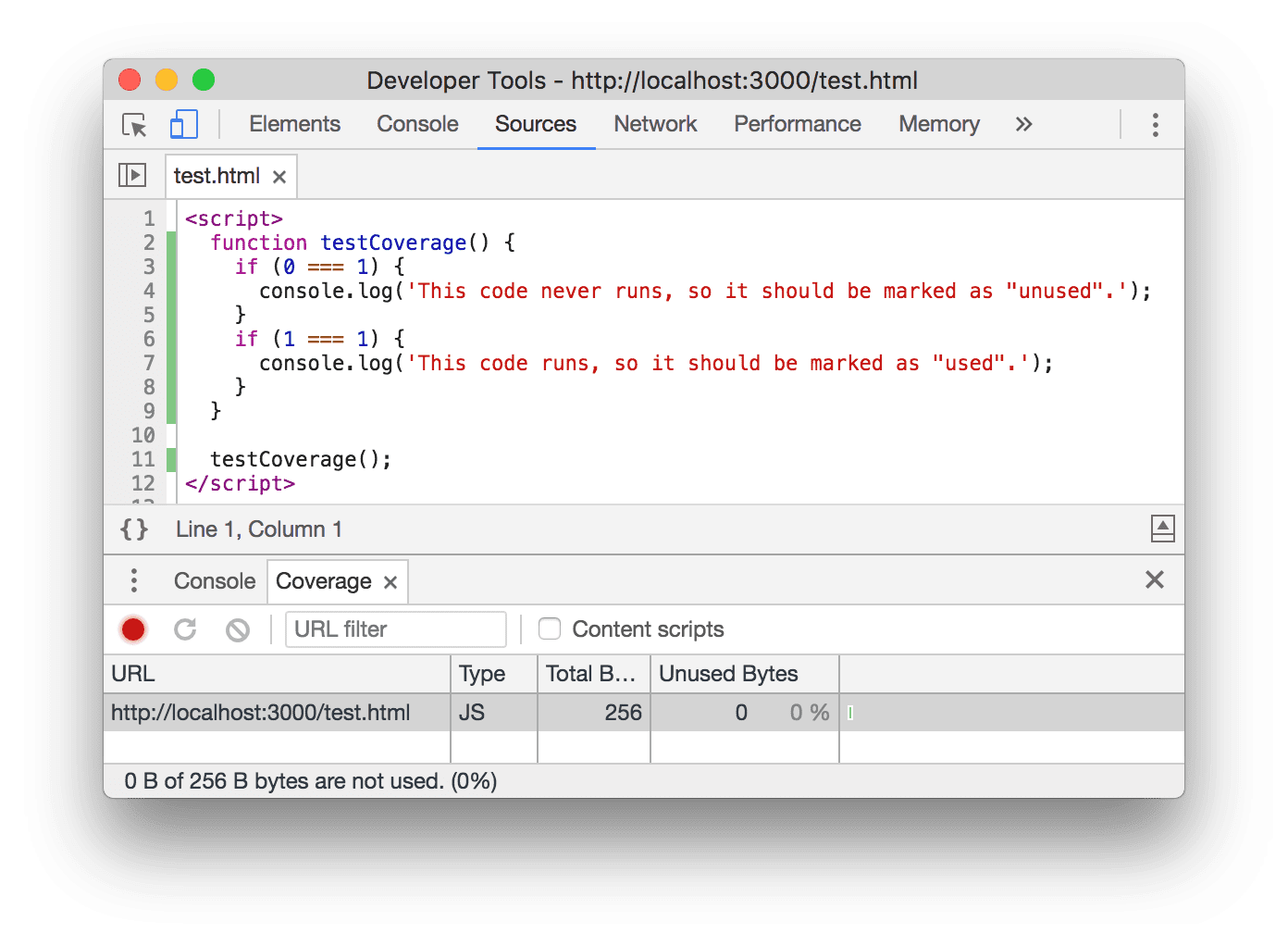Click the eject icon beside the source status bar
1288x946 pixels.
click(x=1162, y=529)
